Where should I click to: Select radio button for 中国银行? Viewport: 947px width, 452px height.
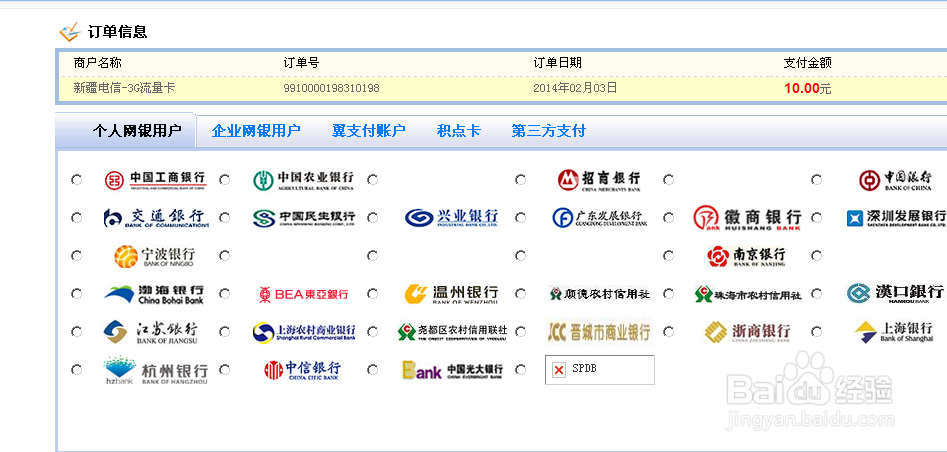pyautogui.click(x=817, y=180)
